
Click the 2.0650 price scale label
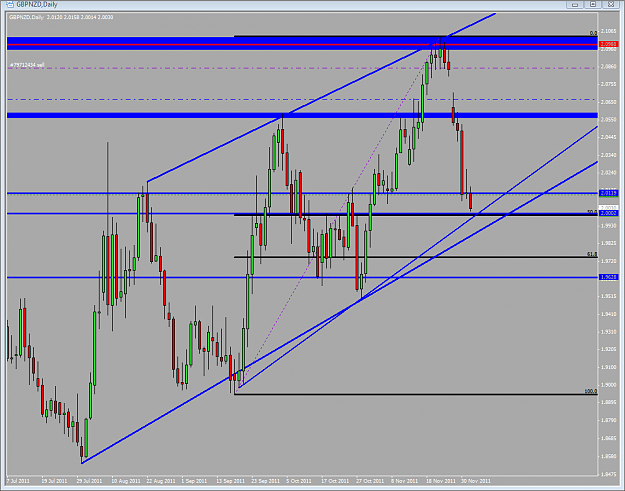tap(609, 102)
